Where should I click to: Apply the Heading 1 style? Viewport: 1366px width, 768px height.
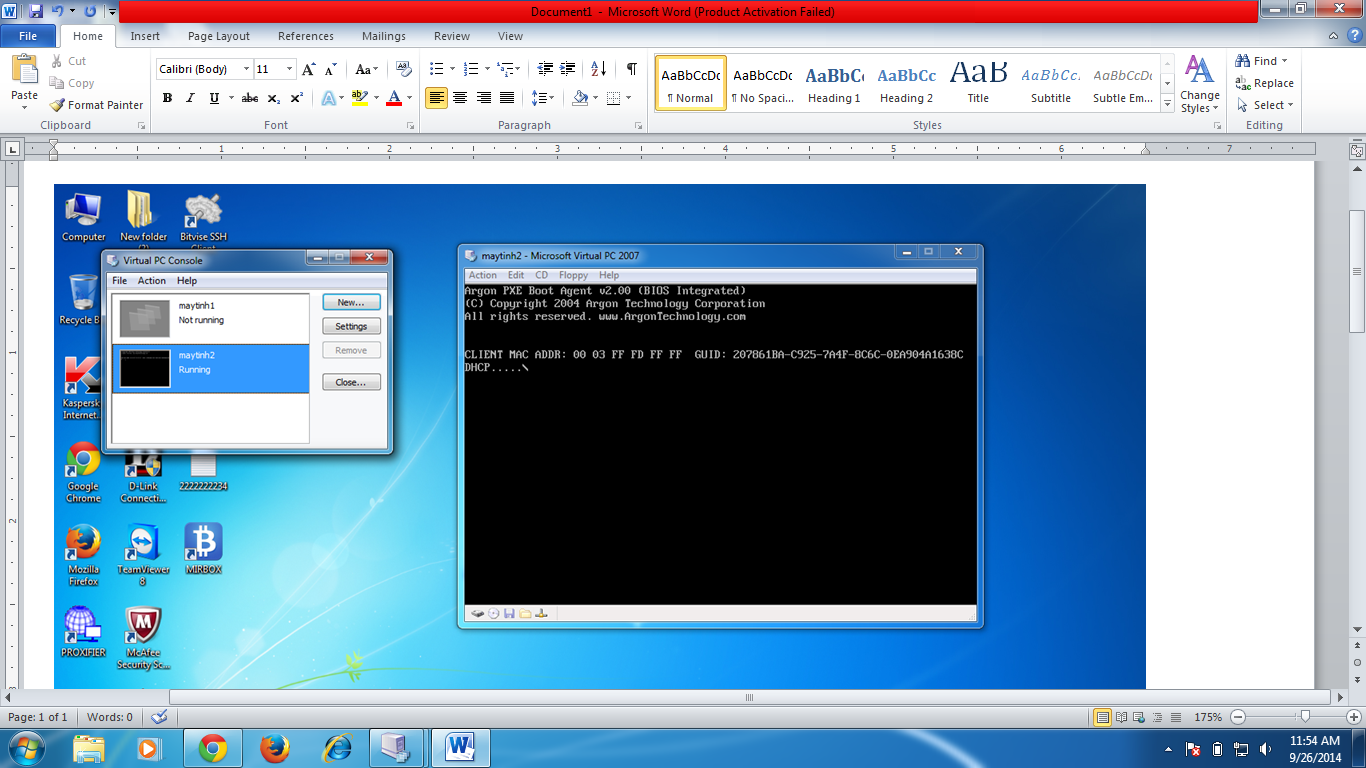[834, 84]
